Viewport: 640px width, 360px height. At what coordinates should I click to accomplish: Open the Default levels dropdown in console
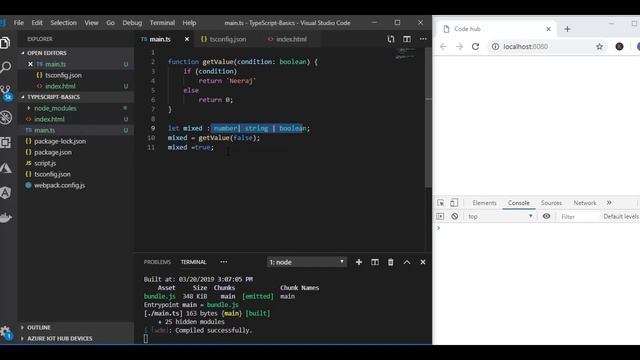click(621, 216)
